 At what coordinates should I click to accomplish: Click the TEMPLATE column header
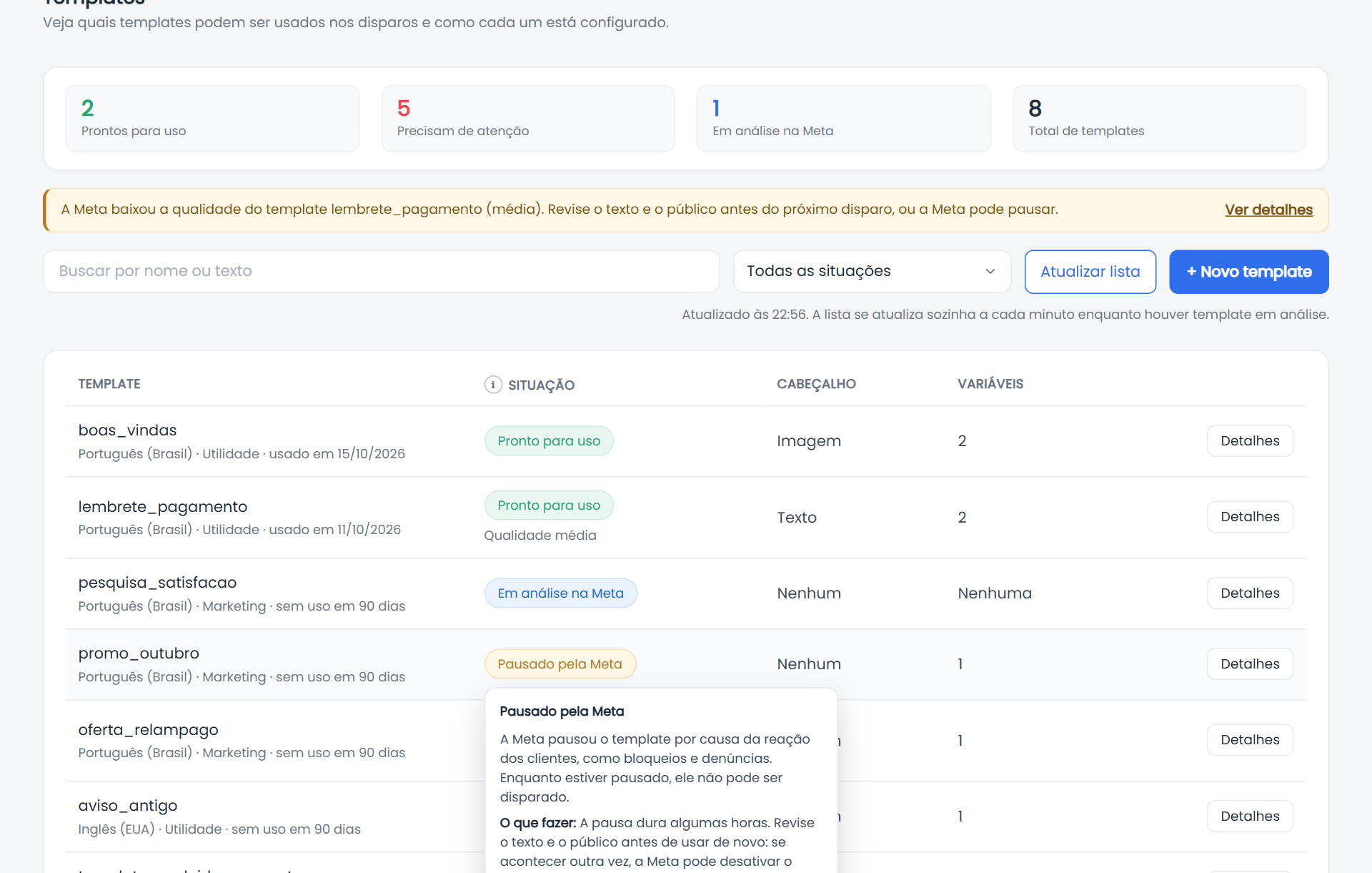(x=109, y=384)
